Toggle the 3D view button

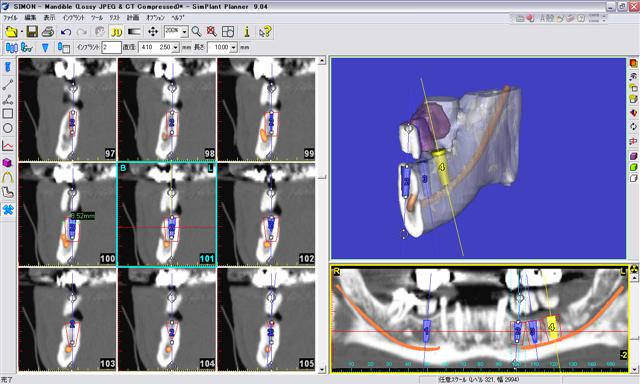pos(116,32)
